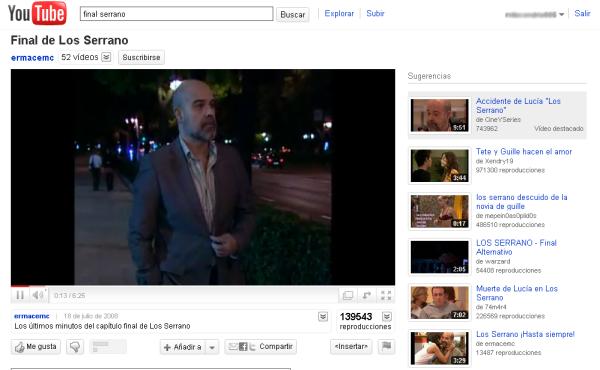The image size is (600, 370).
Task: Open thumbnail of los serrano descuido video
Action: point(439,211)
